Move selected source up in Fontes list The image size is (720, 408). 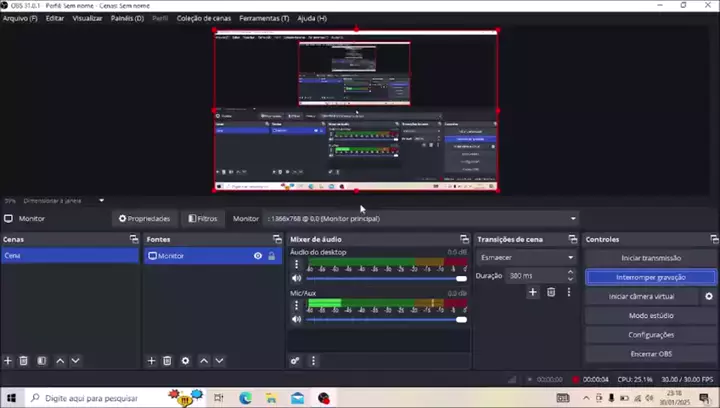(x=204, y=360)
